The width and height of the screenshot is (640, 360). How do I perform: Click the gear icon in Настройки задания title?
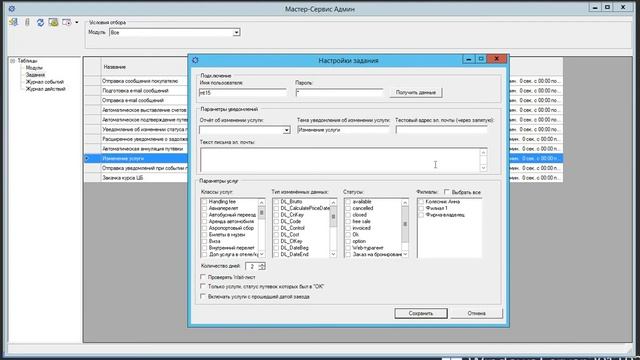195,60
